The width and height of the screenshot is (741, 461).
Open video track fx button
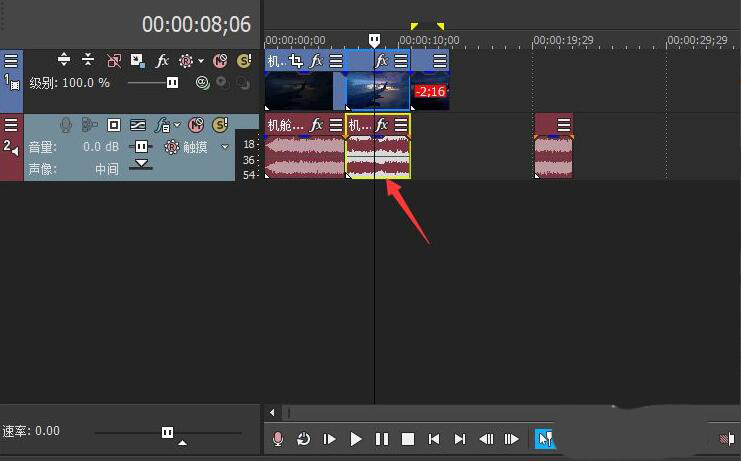(x=162, y=60)
